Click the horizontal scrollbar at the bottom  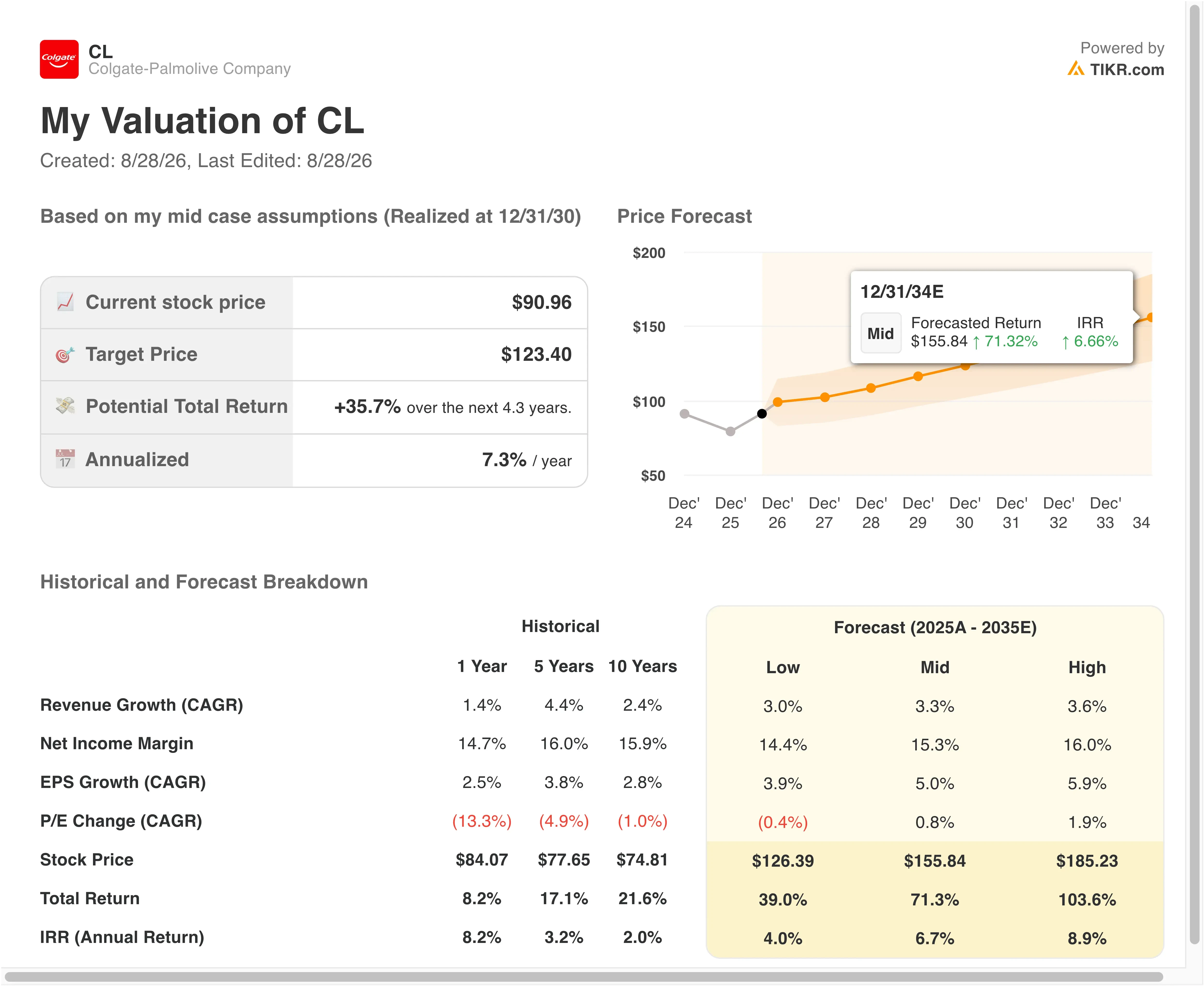pyautogui.click(x=583, y=977)
